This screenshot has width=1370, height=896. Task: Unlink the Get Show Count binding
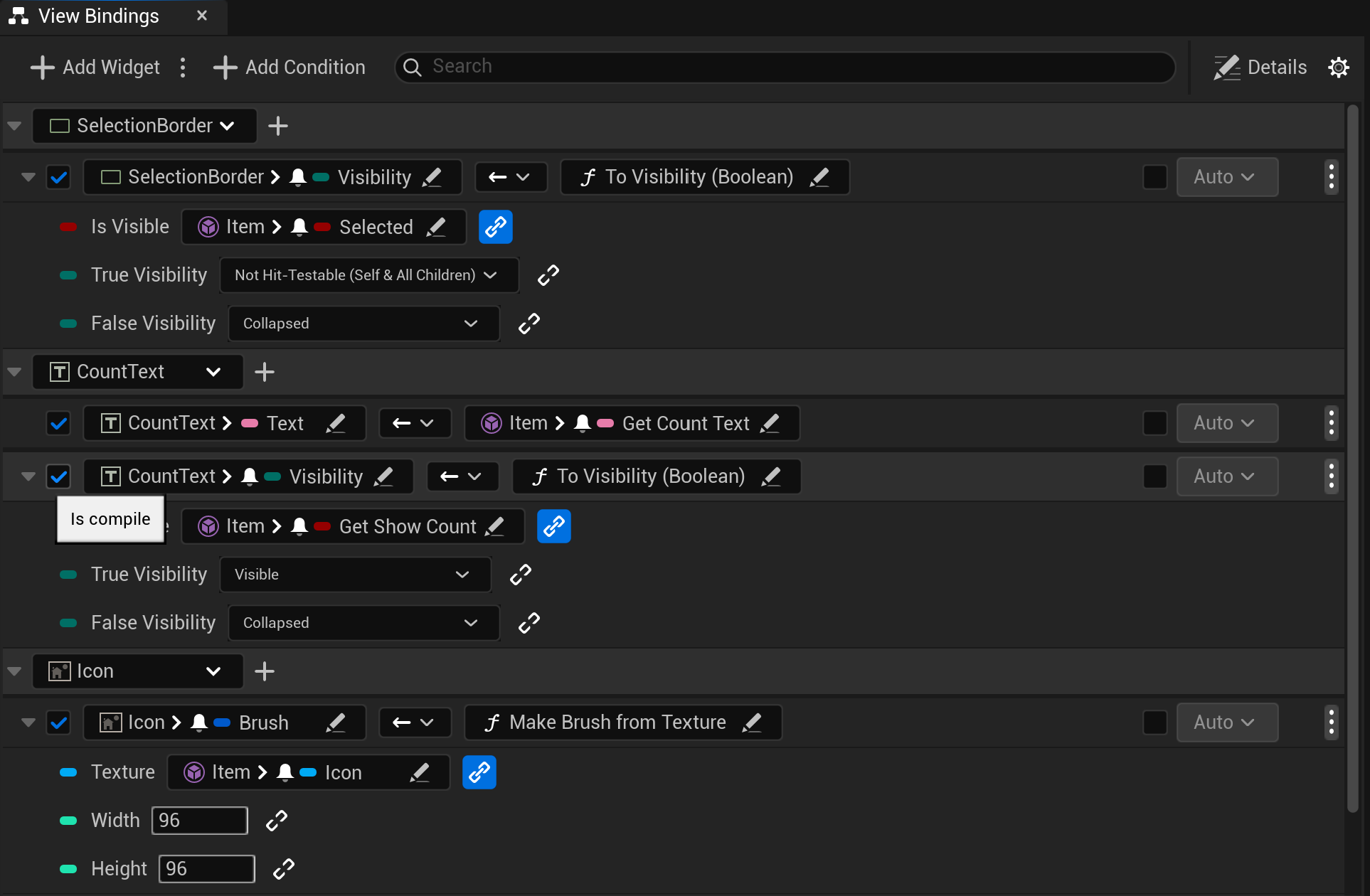[x=554, y=526]
